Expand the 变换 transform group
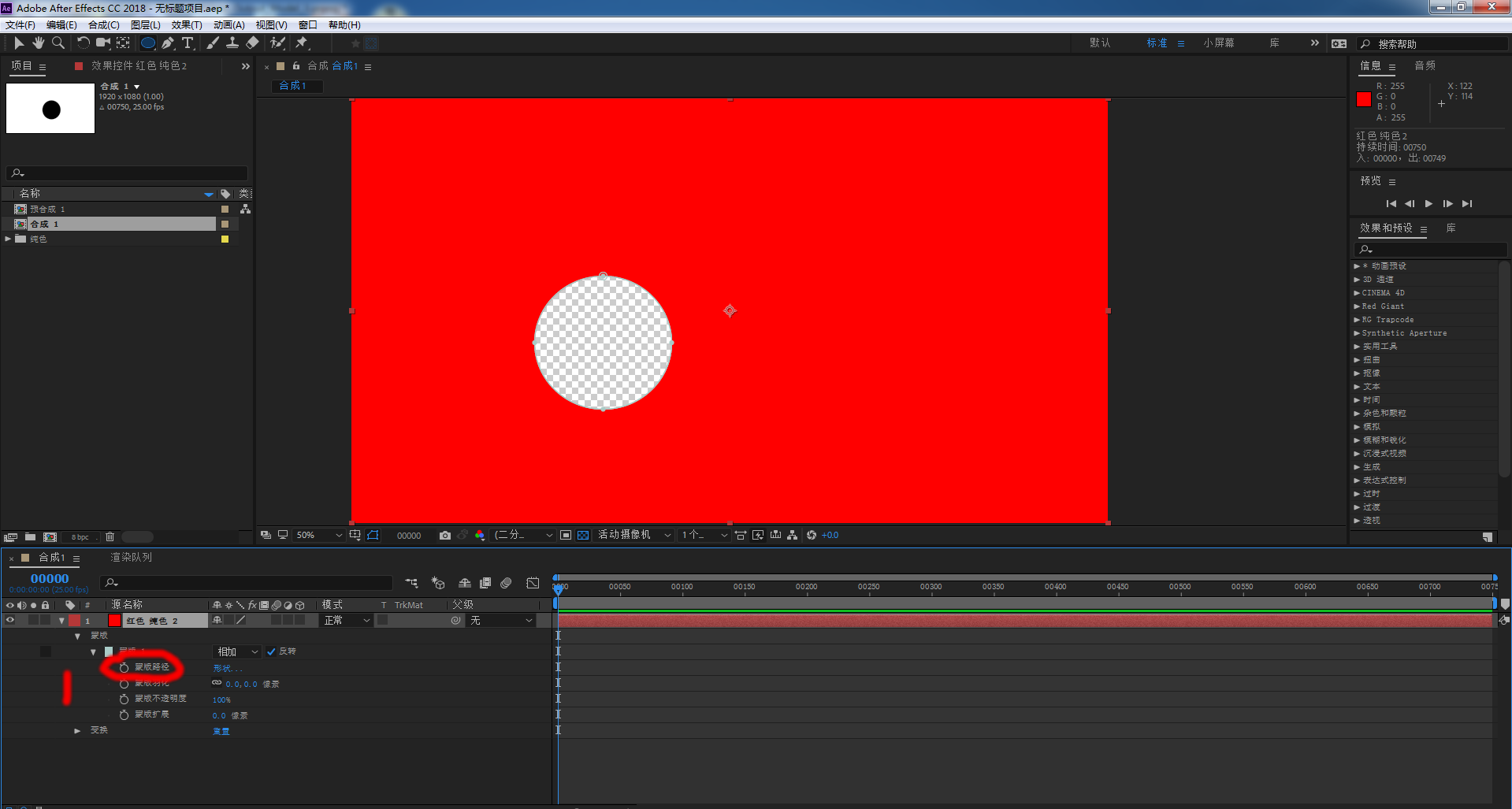Screen dimensions: 1512x809 77,731
